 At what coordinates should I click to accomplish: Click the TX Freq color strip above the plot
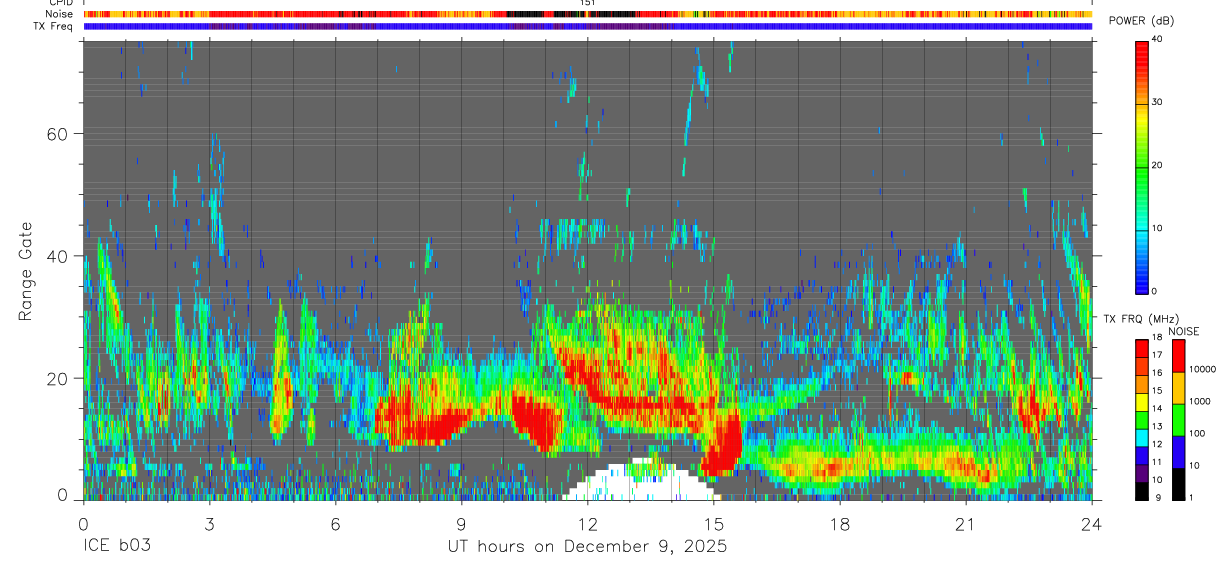coord(587,26)
